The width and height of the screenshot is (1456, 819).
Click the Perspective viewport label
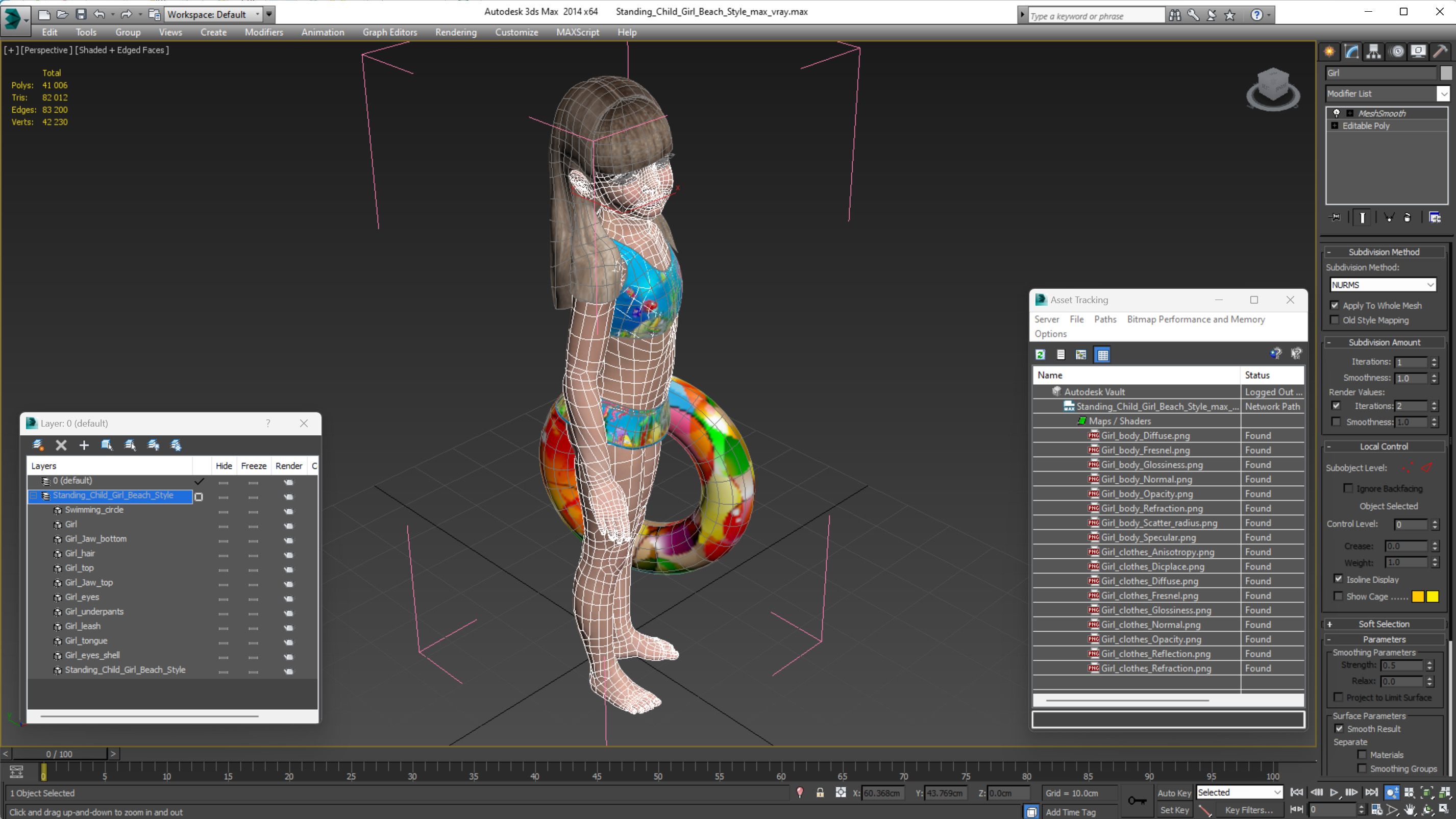(46, 49)
